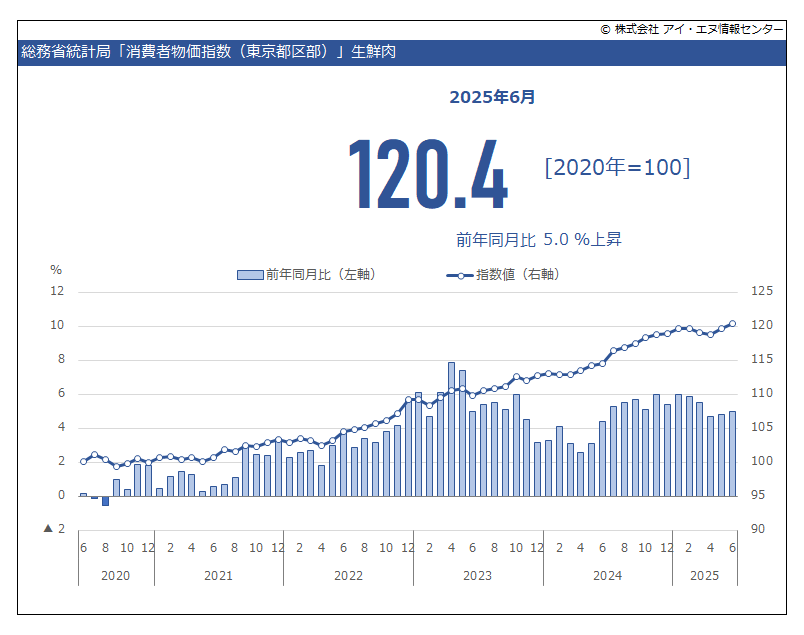Click the base year note '[2020年=100]'
The width and height of the screenshot is (804, 635).
(x=617, y=167)
